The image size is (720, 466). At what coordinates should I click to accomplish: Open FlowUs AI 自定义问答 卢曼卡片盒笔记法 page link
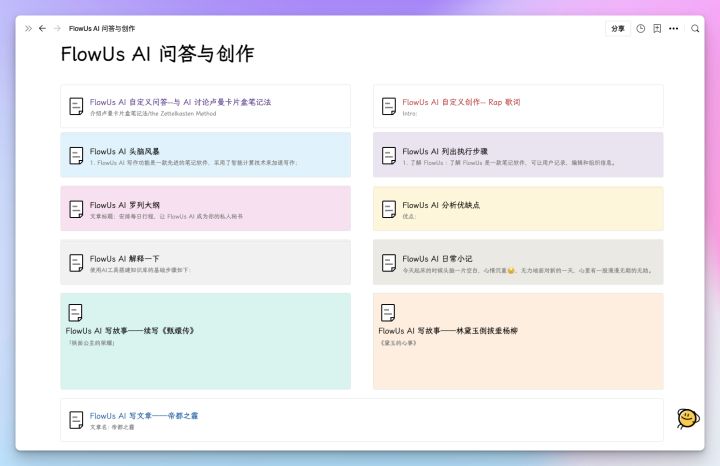coord(180,102)
